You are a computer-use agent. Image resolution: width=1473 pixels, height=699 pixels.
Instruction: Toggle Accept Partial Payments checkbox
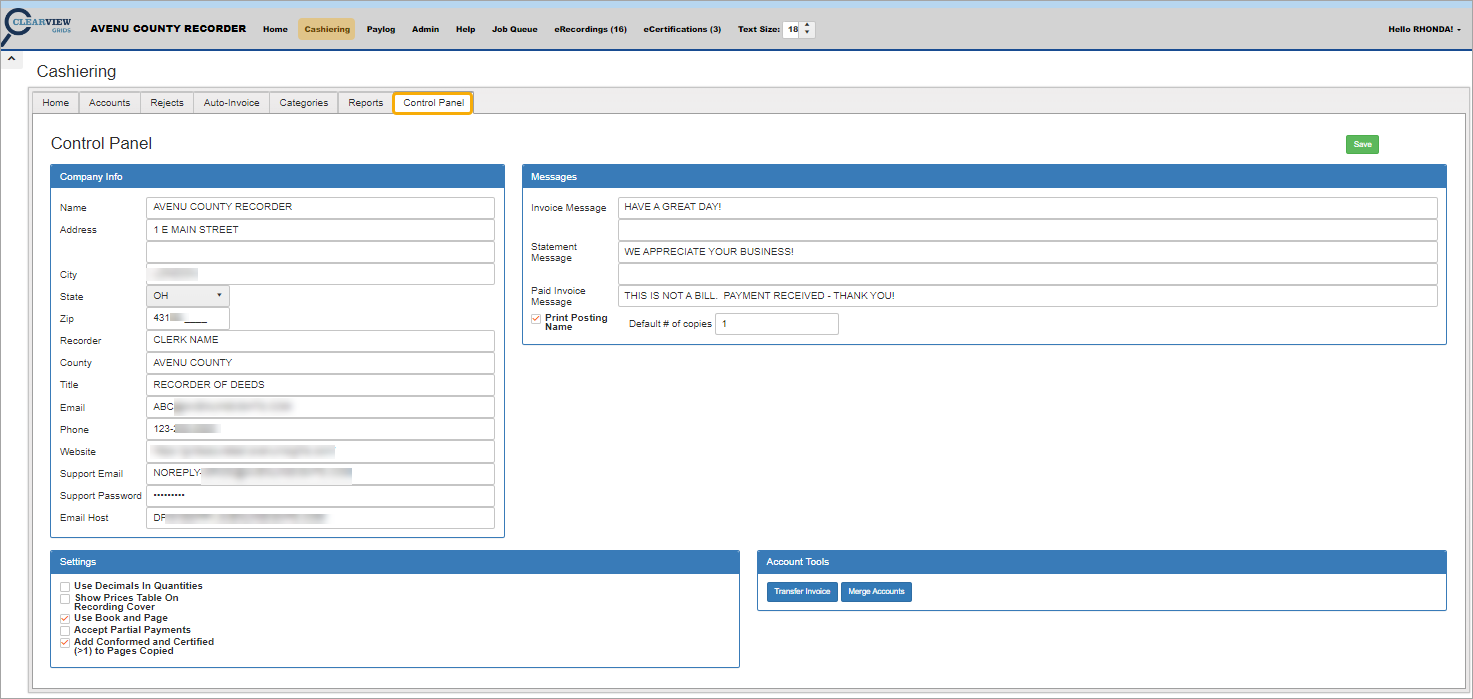pos(65,631)
